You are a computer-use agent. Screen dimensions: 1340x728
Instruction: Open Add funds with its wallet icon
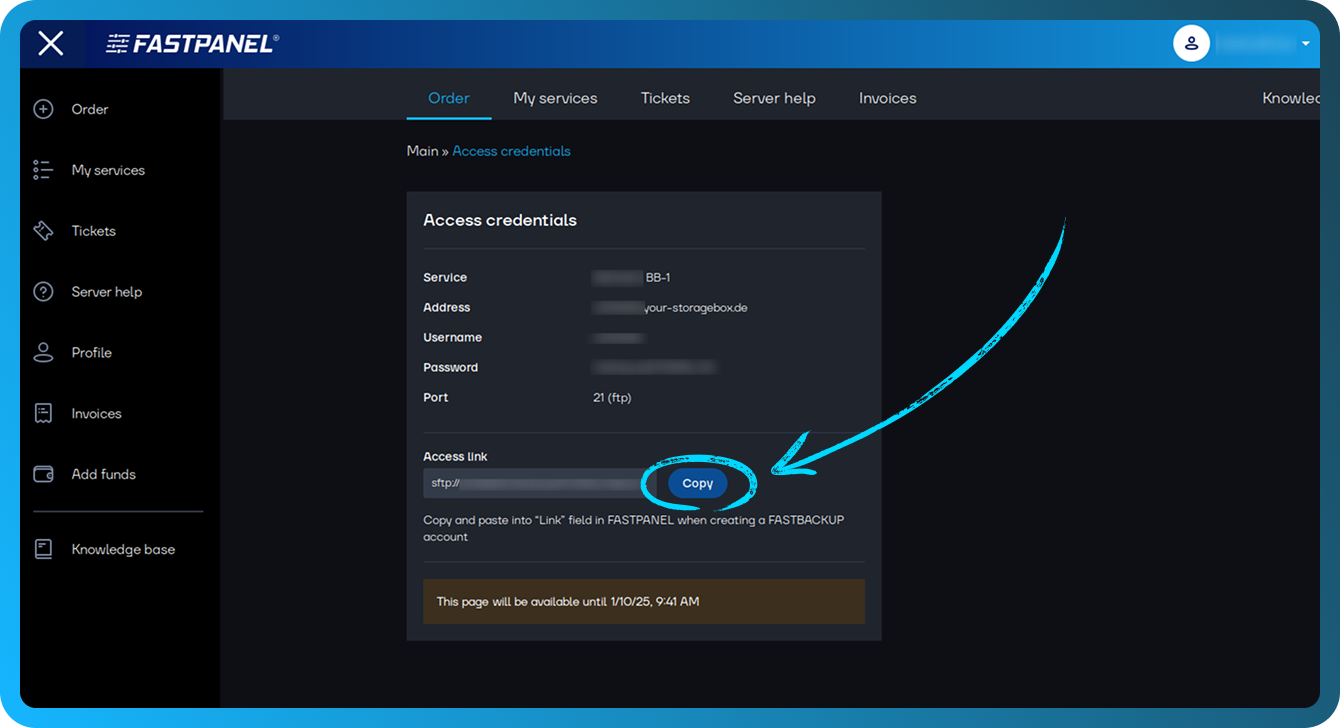pos(43,474)
